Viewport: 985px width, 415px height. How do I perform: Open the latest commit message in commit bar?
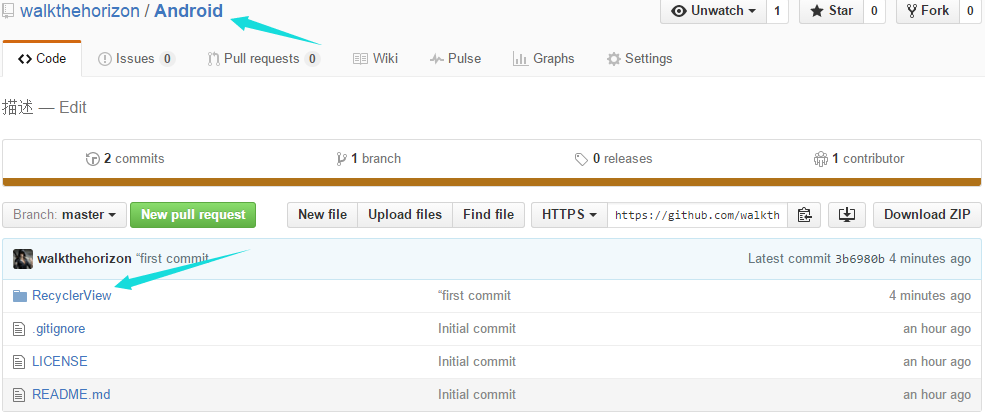click(172, 259)
